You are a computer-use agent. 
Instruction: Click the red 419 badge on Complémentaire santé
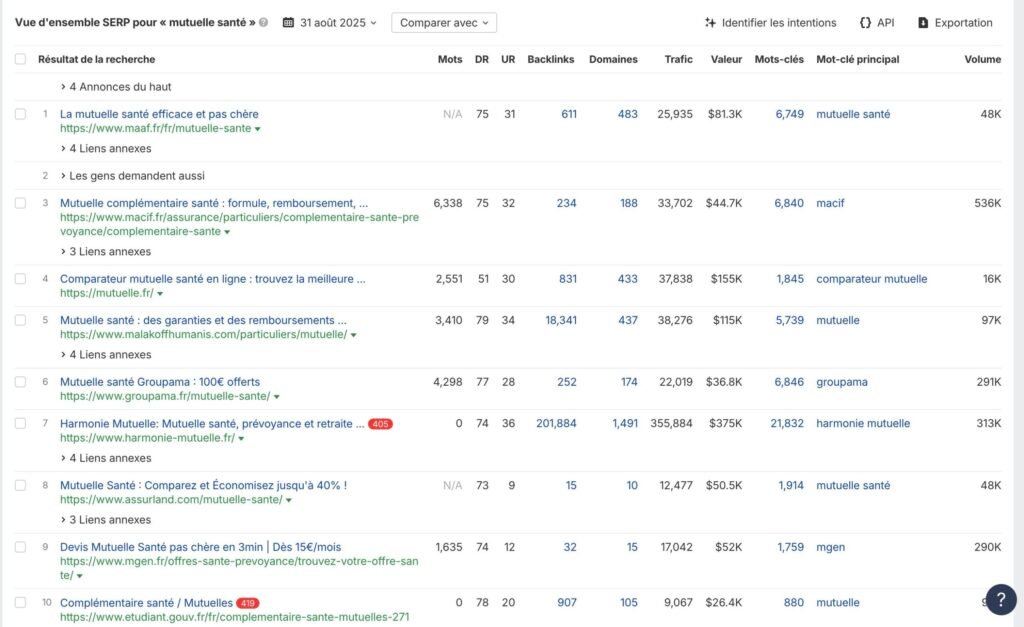[248, 603]
